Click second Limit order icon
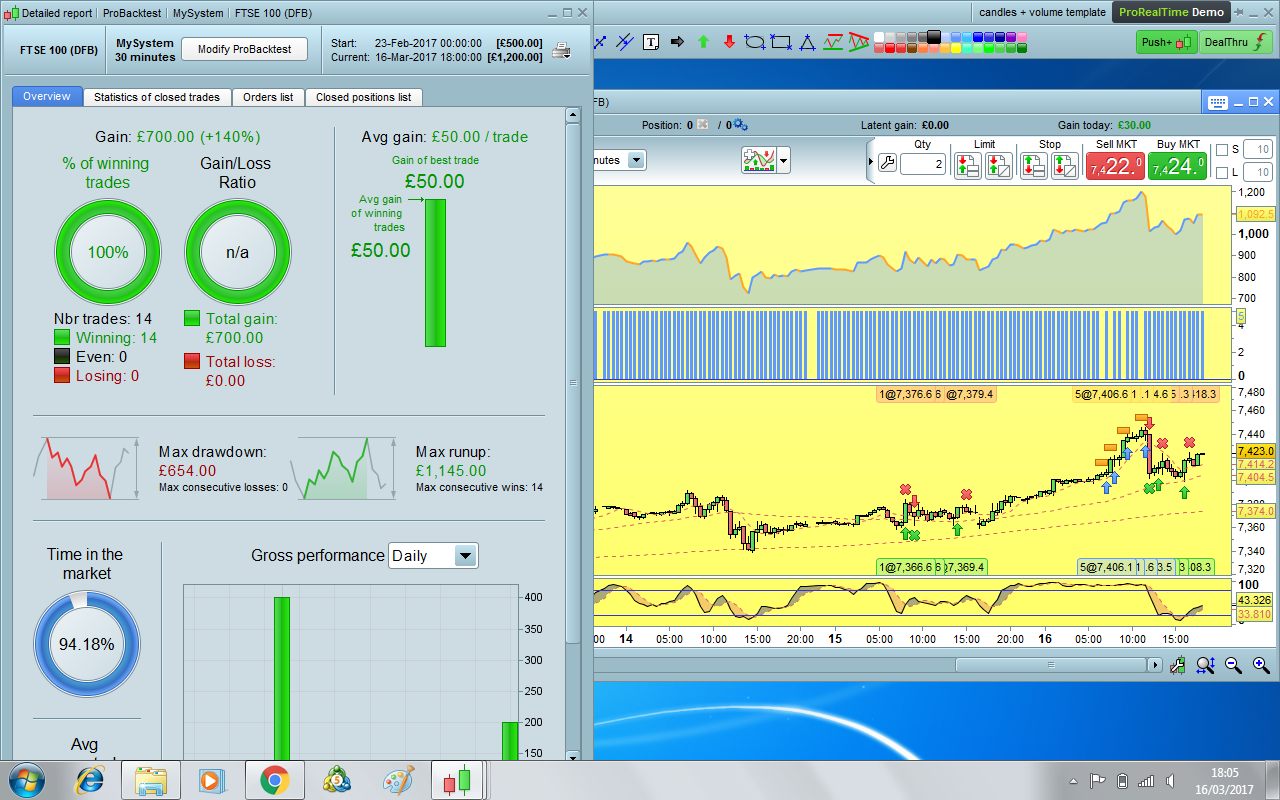This screenshot has width=1280, height=800. coord(998,166)
